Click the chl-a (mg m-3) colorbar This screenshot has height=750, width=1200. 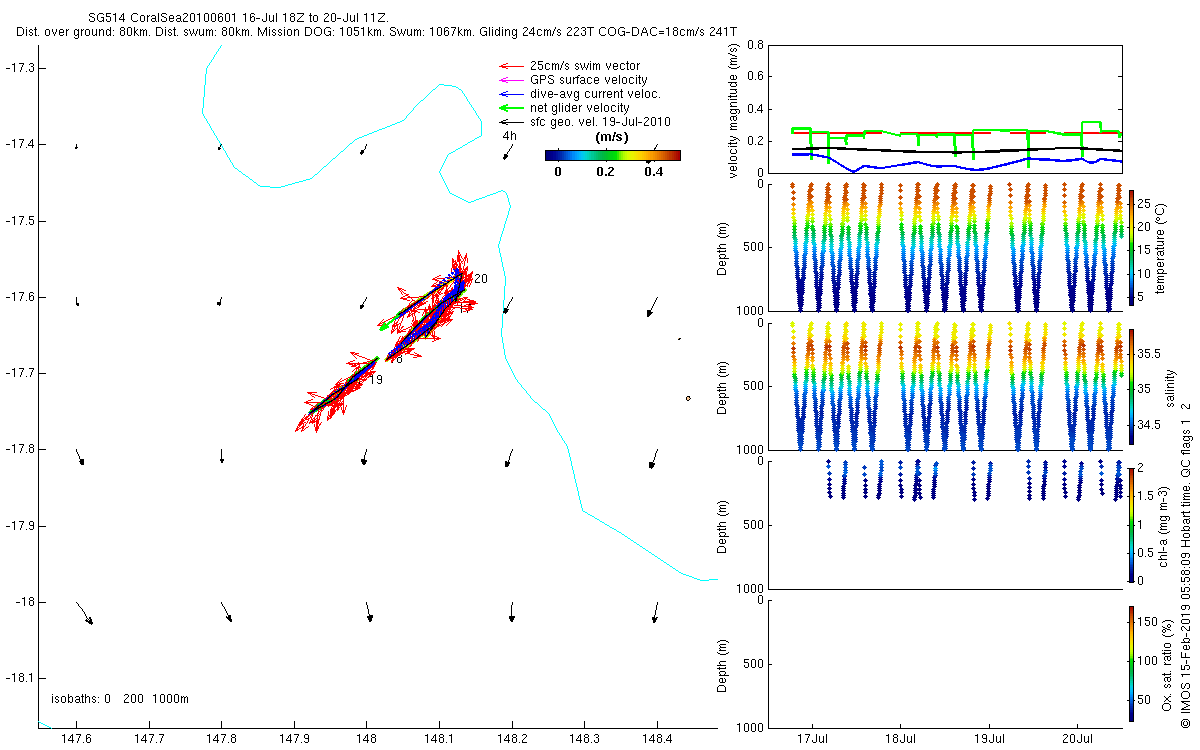[1131, 523]
